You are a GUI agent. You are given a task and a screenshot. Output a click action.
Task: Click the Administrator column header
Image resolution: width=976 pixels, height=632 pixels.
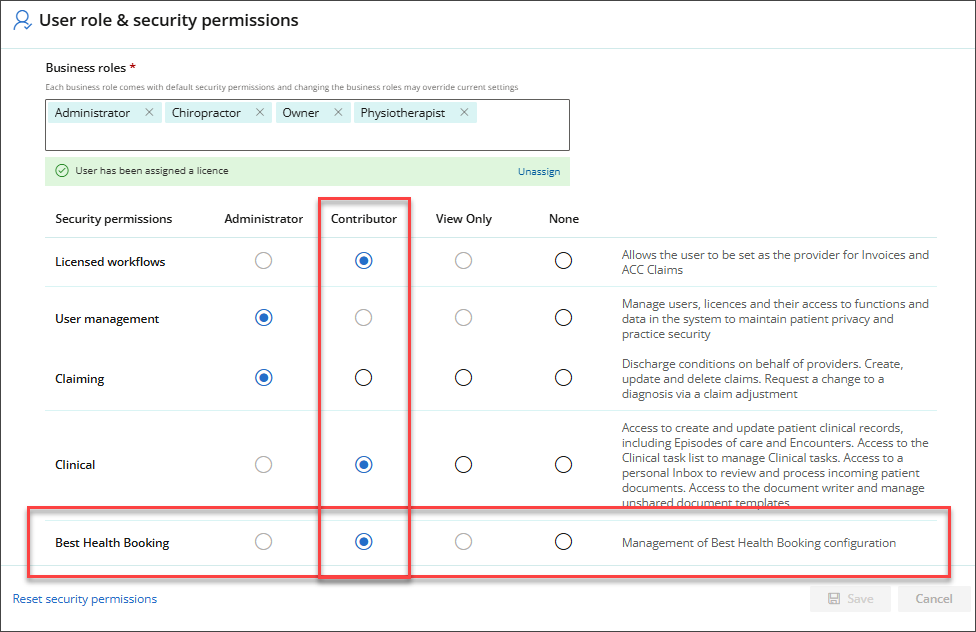click(263, 219)
